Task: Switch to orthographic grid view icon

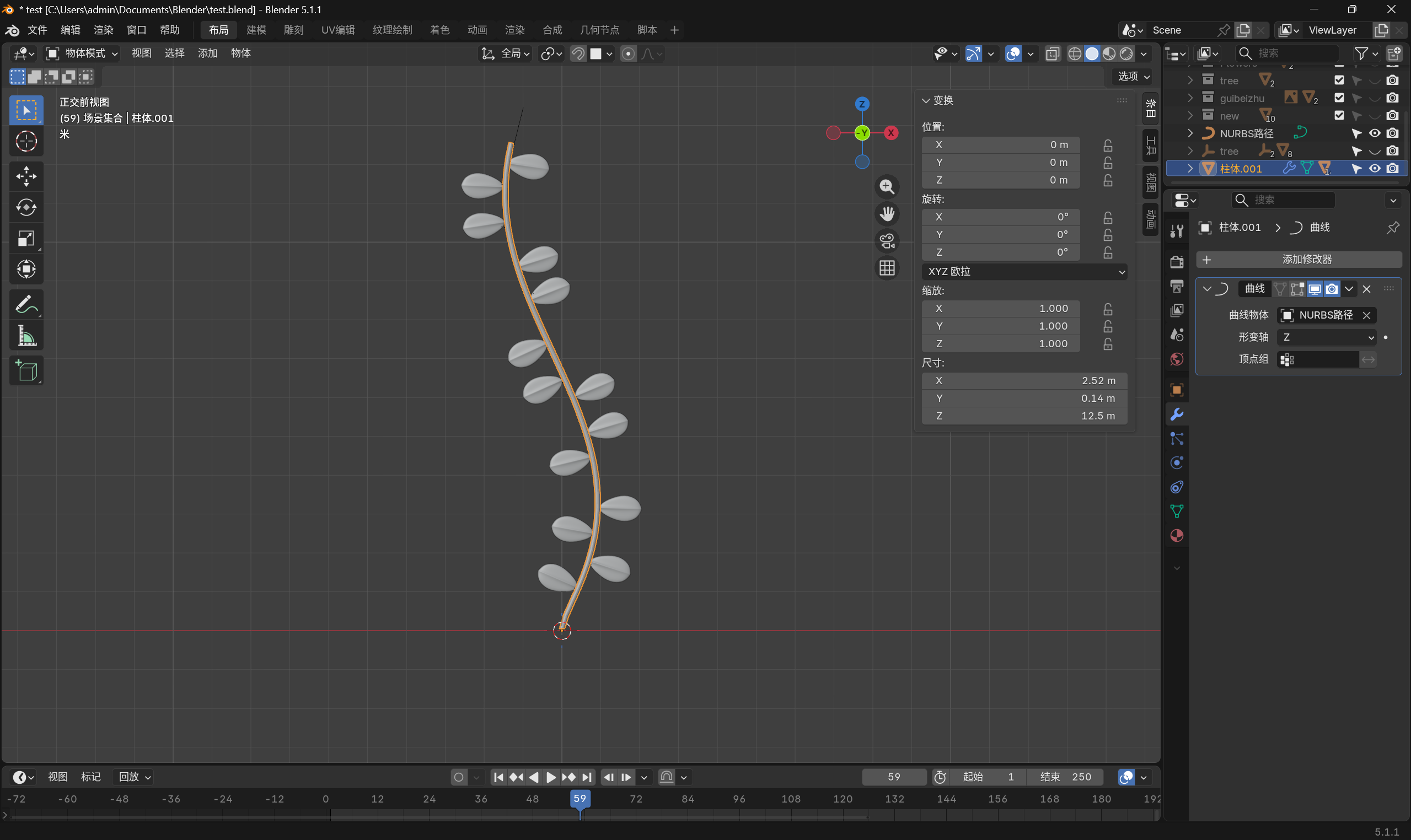Action: tap(887, 268)
